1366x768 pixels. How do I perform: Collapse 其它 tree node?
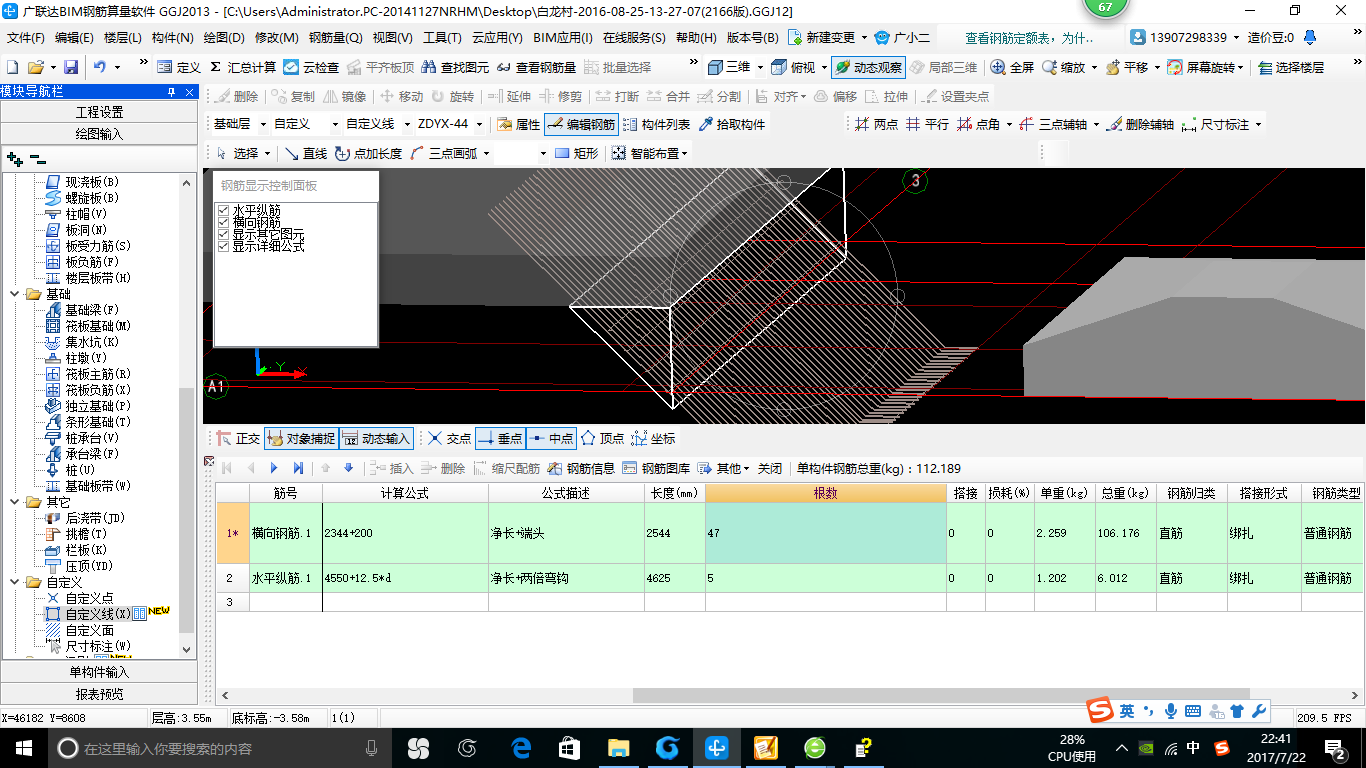16,502
